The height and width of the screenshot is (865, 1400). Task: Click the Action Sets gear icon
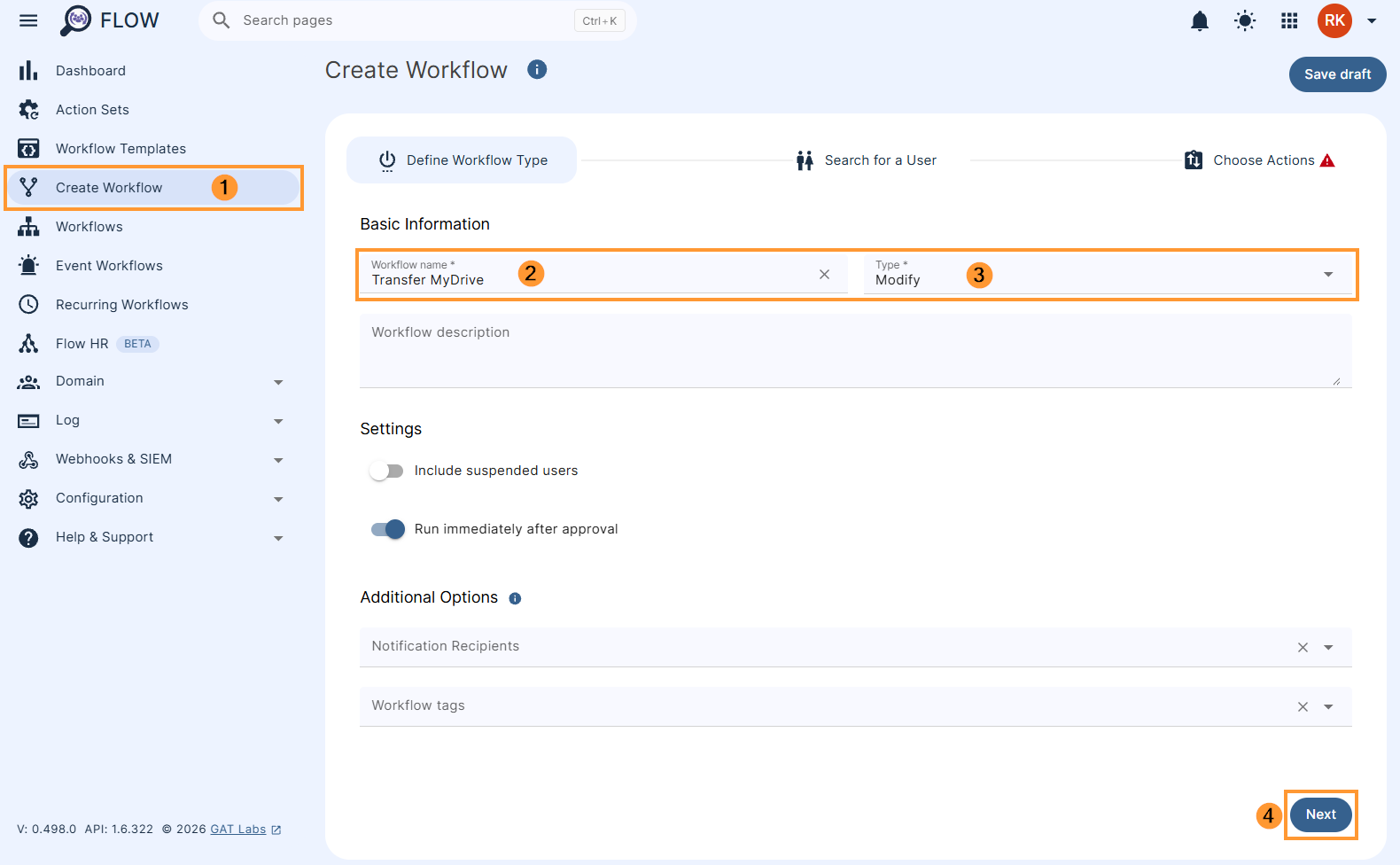(28, 110)
